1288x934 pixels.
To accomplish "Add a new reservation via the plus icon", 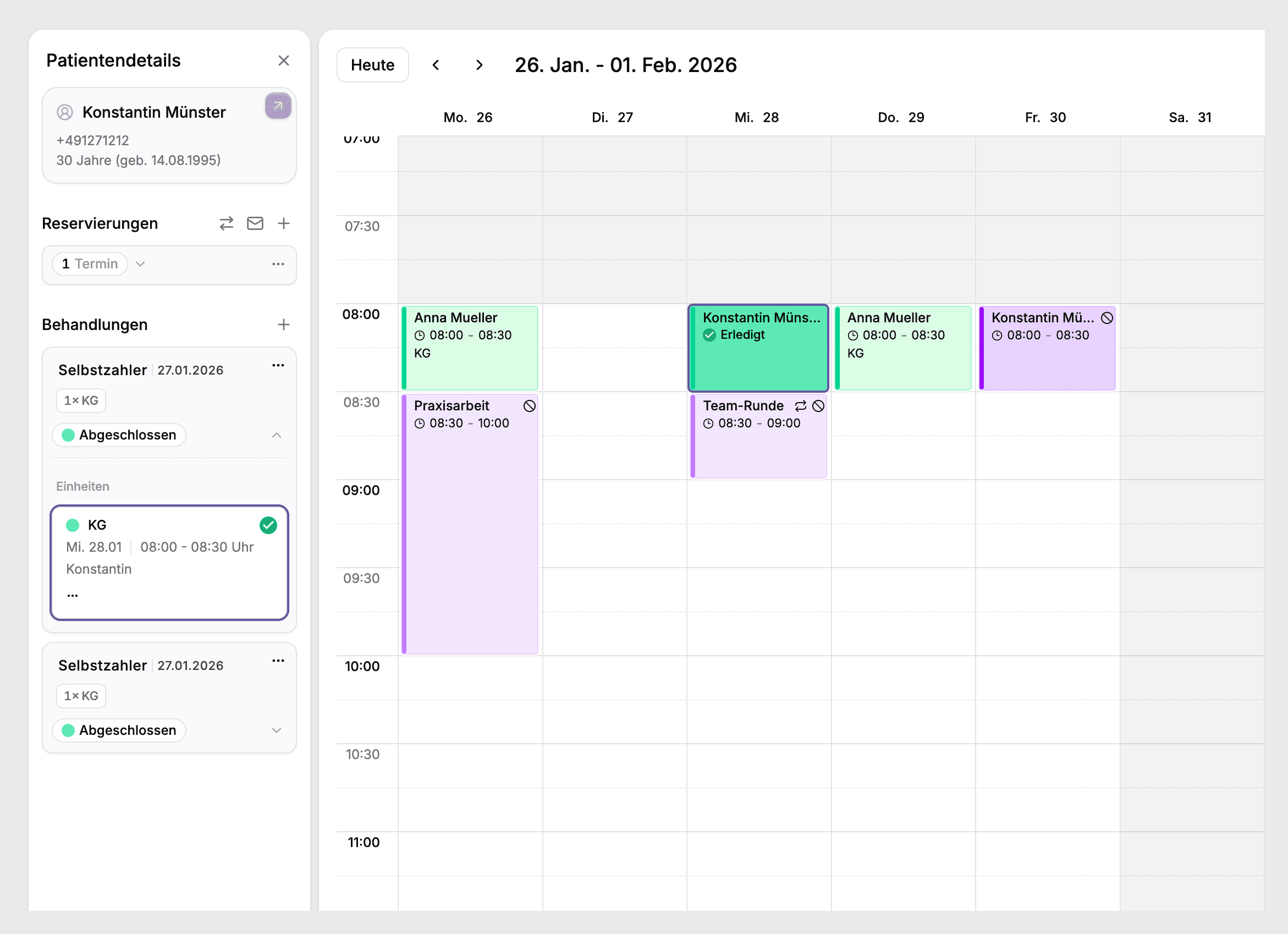I will pyautogui.click(x=284, y=223).
